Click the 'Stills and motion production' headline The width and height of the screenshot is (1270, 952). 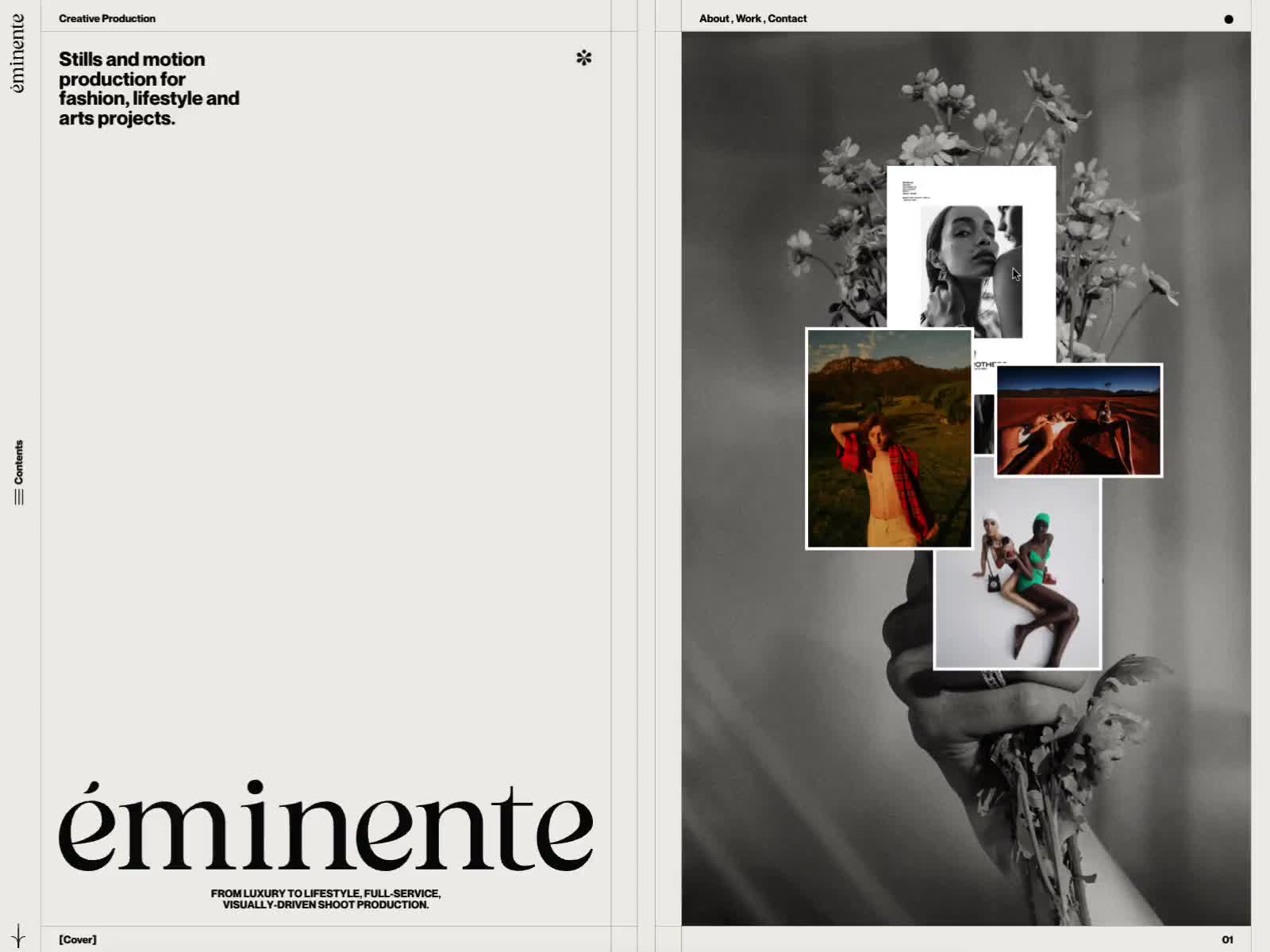[149, 89]
